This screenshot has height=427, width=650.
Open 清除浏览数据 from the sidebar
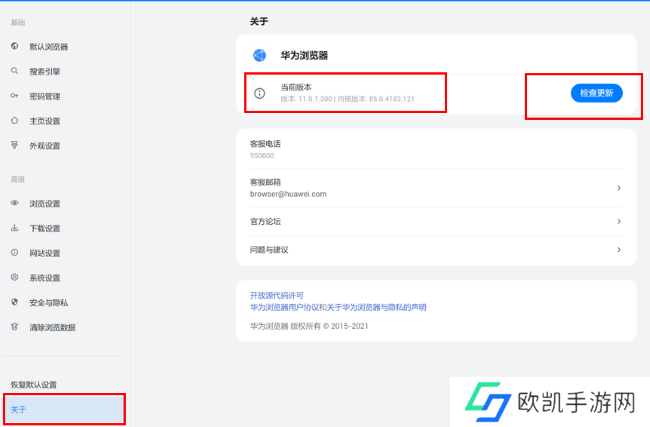pyautogui.click(x=52, y=328)
